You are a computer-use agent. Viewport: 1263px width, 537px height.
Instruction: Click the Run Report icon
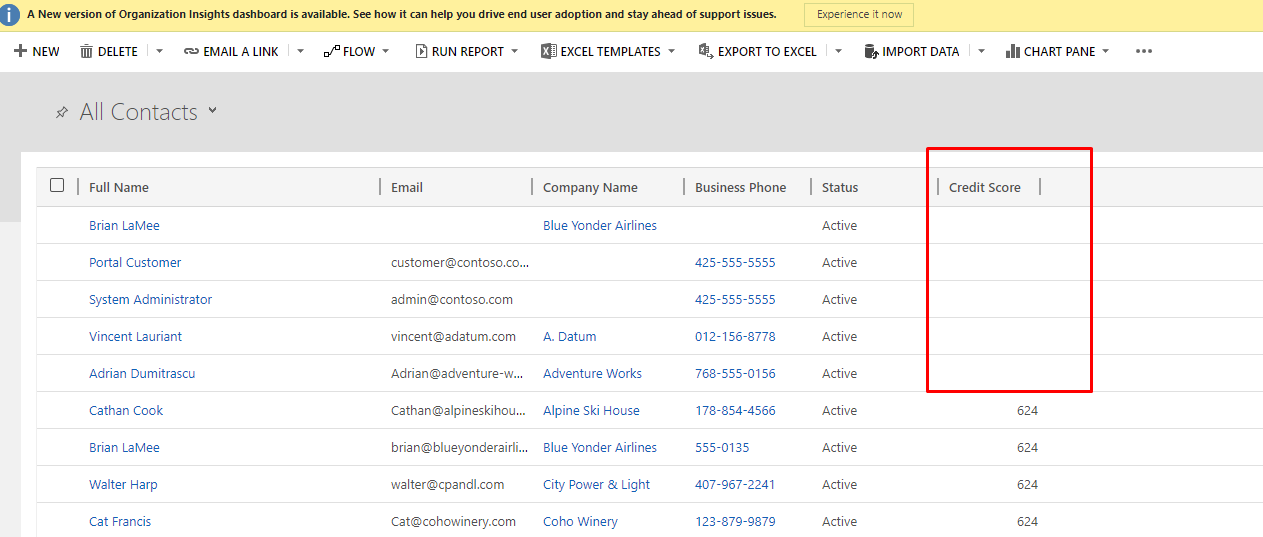point(421,51)
